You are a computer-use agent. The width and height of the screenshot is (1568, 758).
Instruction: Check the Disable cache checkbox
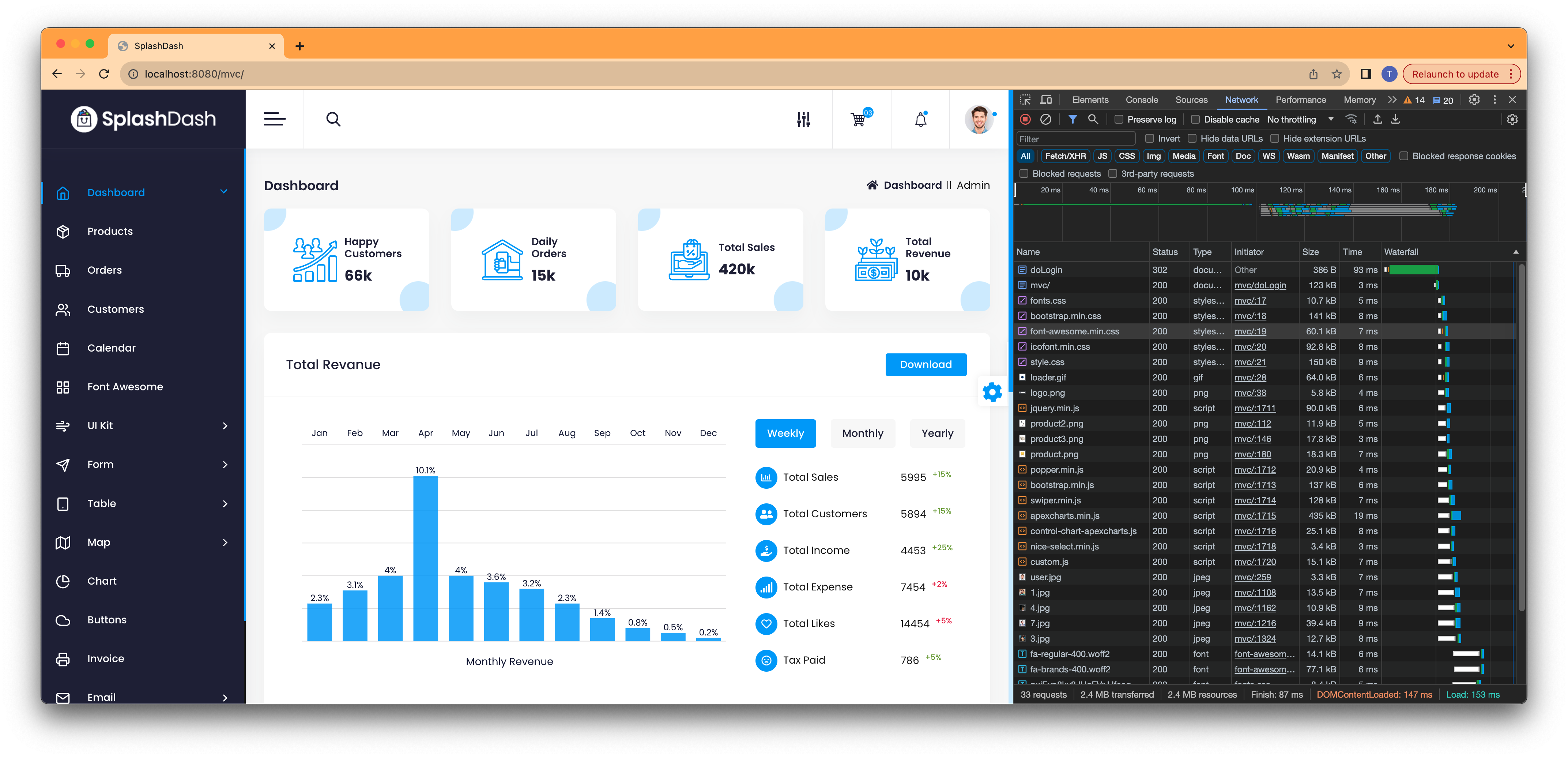pyautogui.click(x=1195, y=119)
